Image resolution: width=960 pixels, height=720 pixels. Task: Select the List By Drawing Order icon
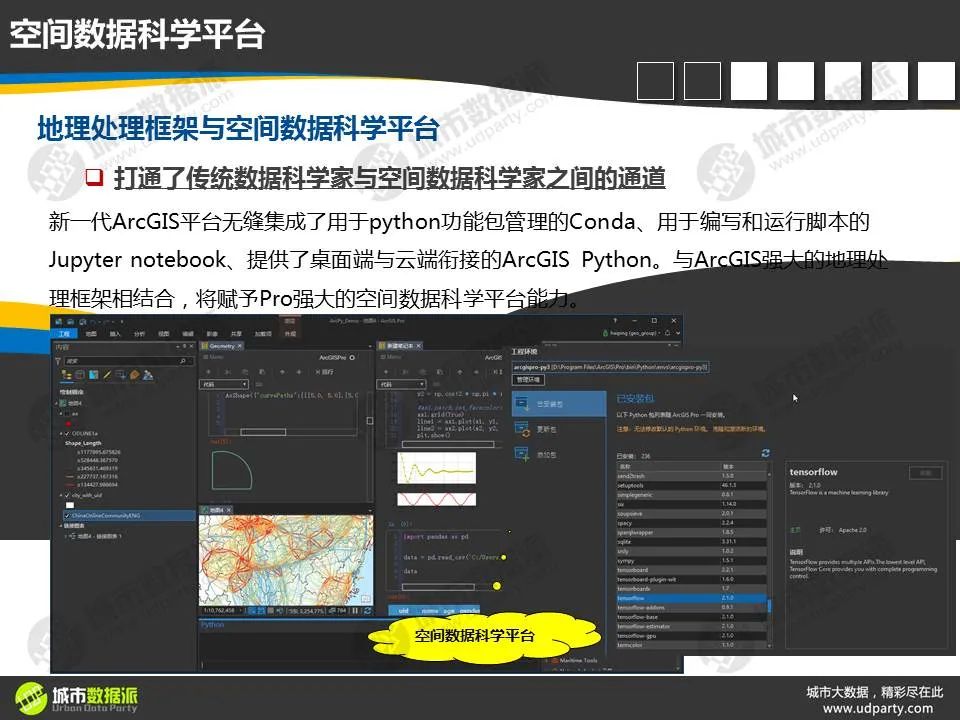tap(67, 375)
